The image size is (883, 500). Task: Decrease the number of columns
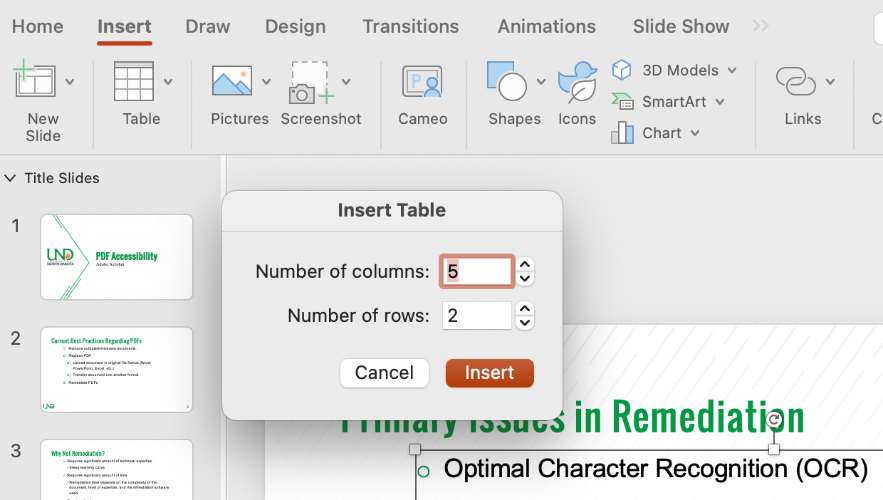click(x=525, y=279)
